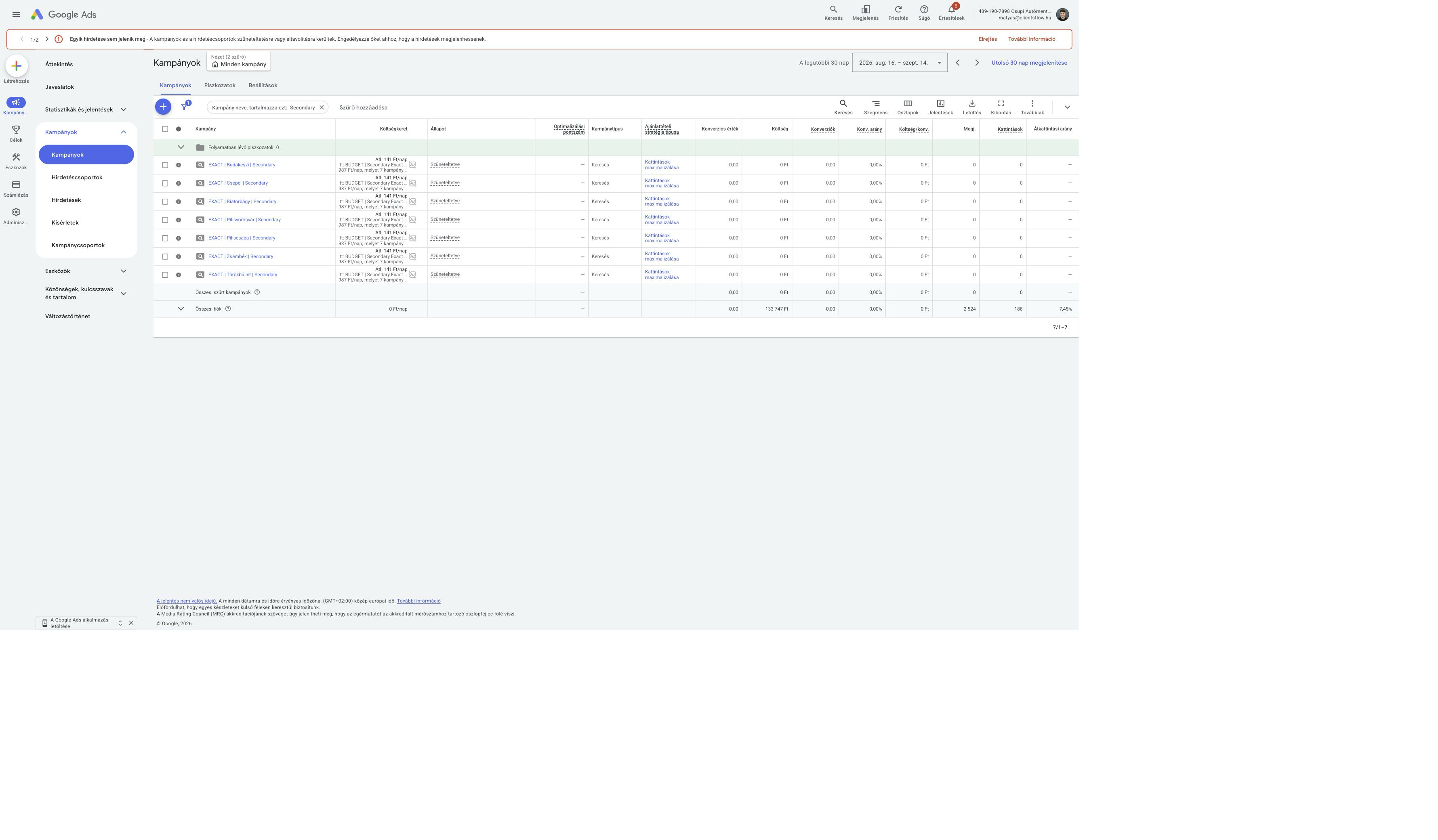The width and height of the screenshot is (1438, 840).
Task: Open the Szegmens segment tool
Action: 875,107
